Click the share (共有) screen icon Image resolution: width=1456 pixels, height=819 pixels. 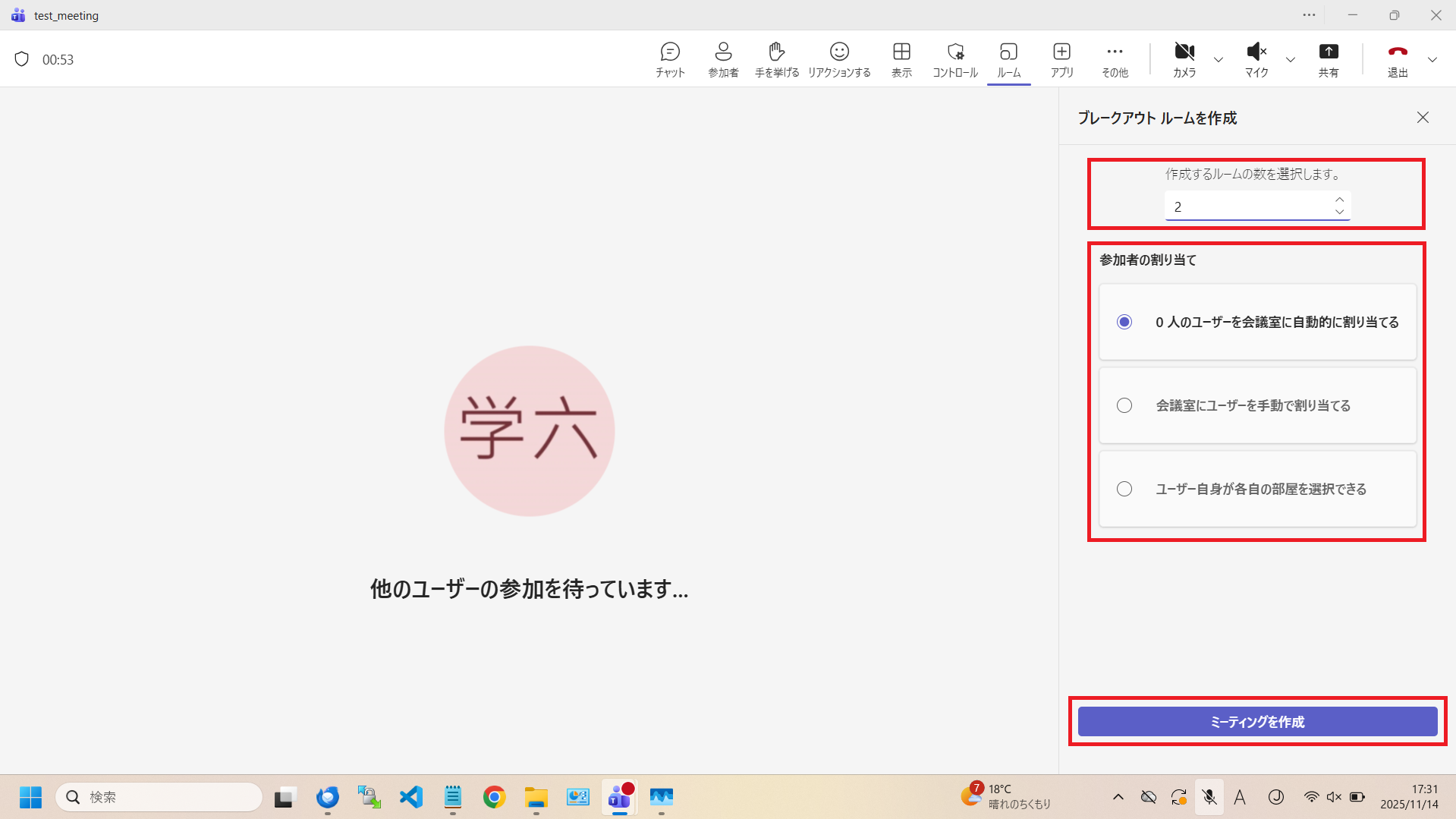1328,59
